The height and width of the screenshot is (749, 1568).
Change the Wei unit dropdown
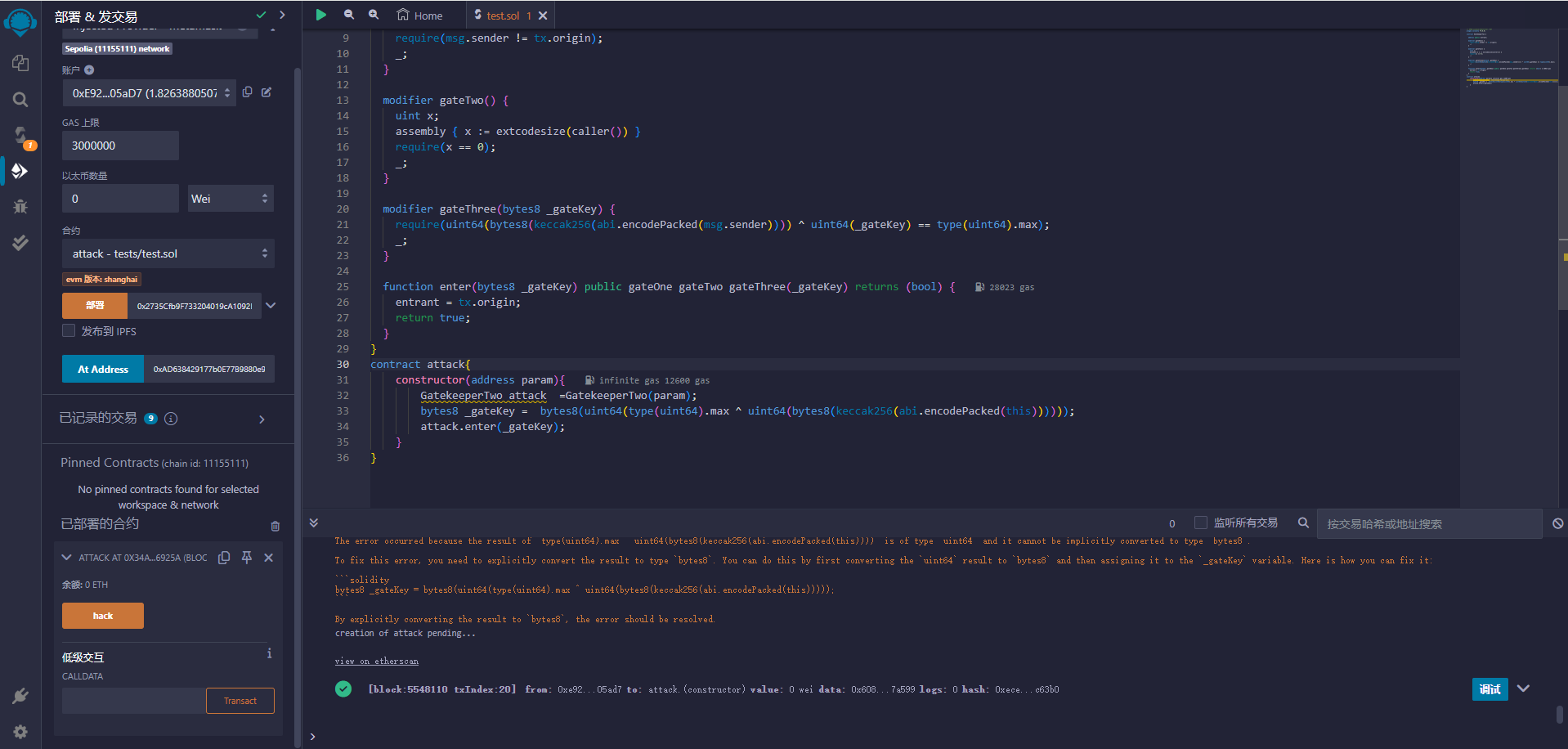click(231, 199)
